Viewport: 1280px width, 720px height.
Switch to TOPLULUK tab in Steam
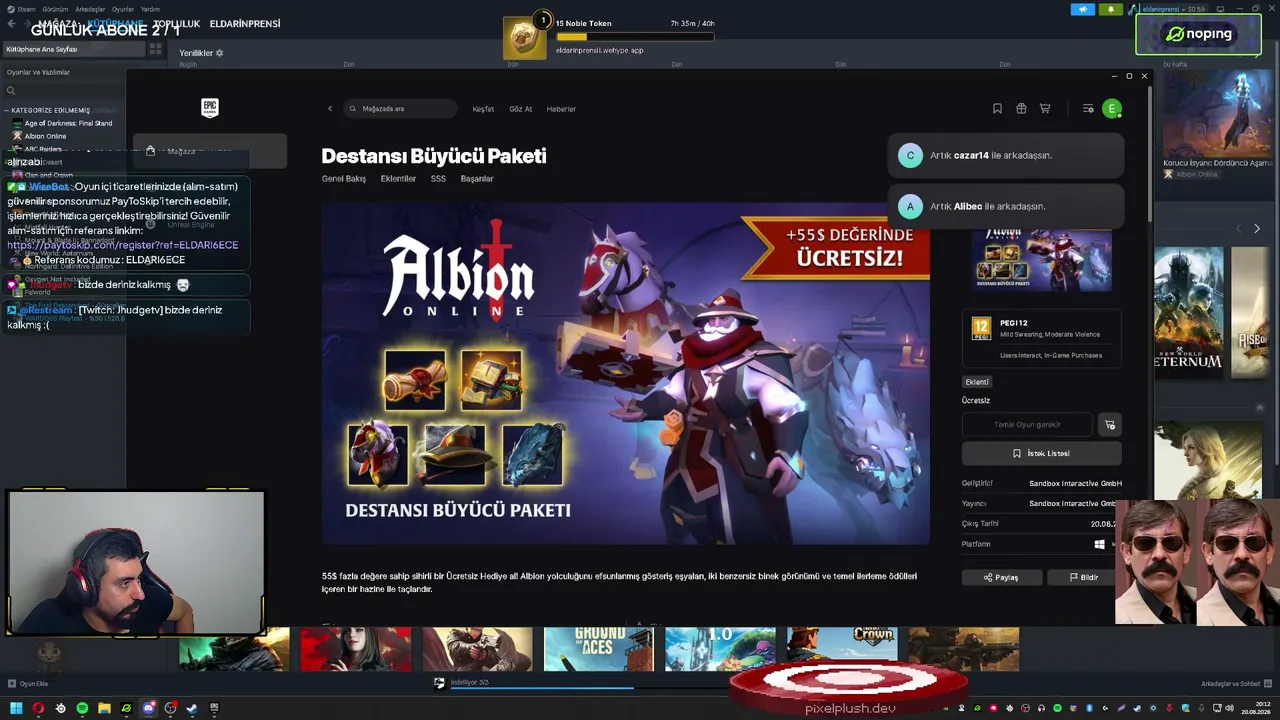click(177, 24)
